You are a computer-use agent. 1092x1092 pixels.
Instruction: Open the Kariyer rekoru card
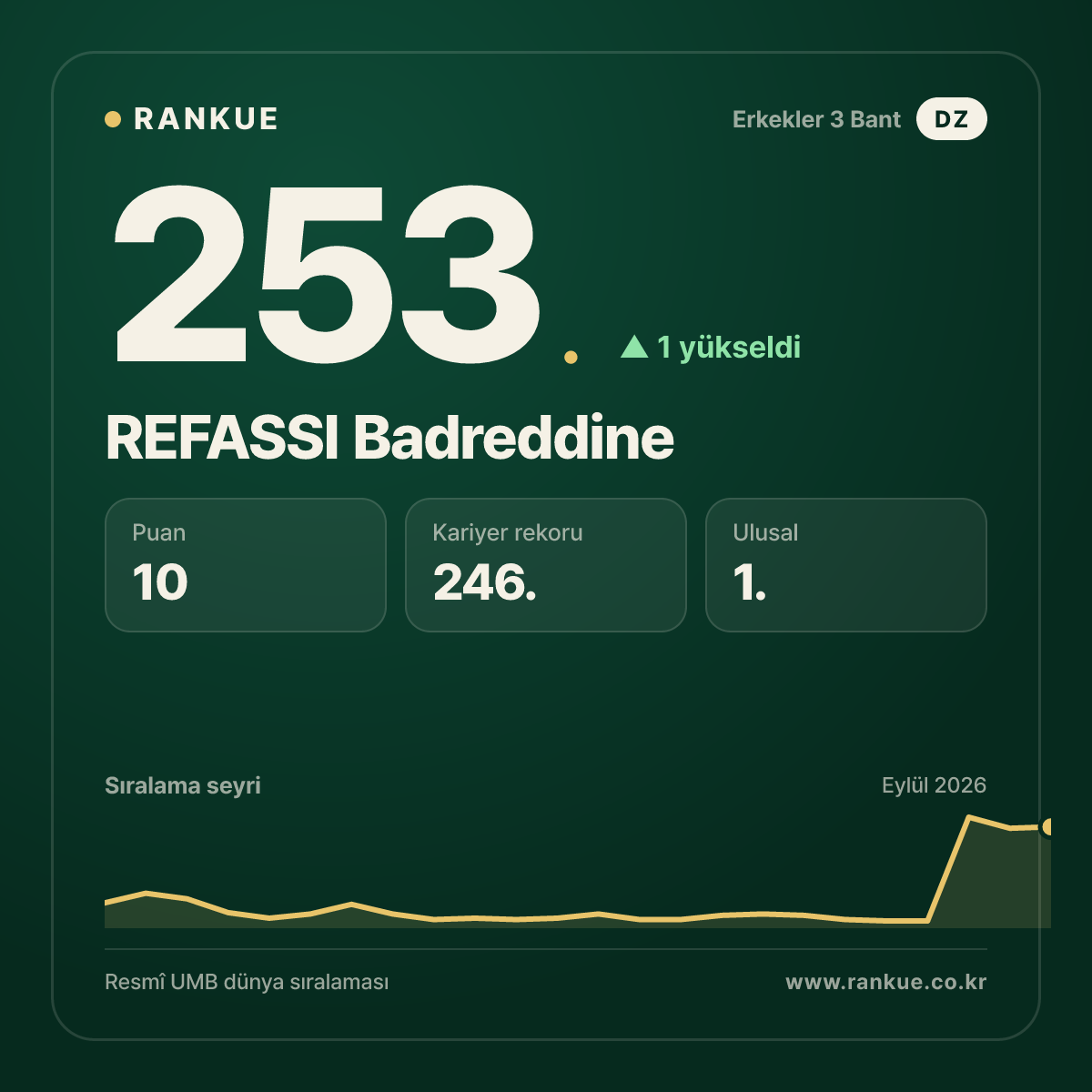pyautogui.click(x=546, y=565)
